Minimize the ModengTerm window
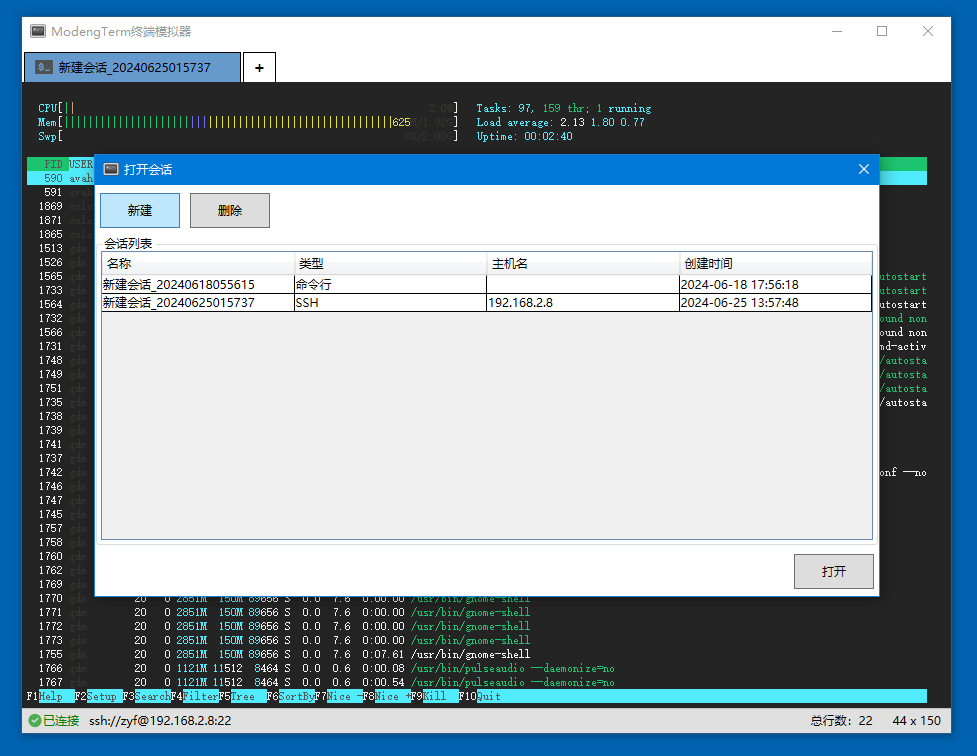 (836, 31)
